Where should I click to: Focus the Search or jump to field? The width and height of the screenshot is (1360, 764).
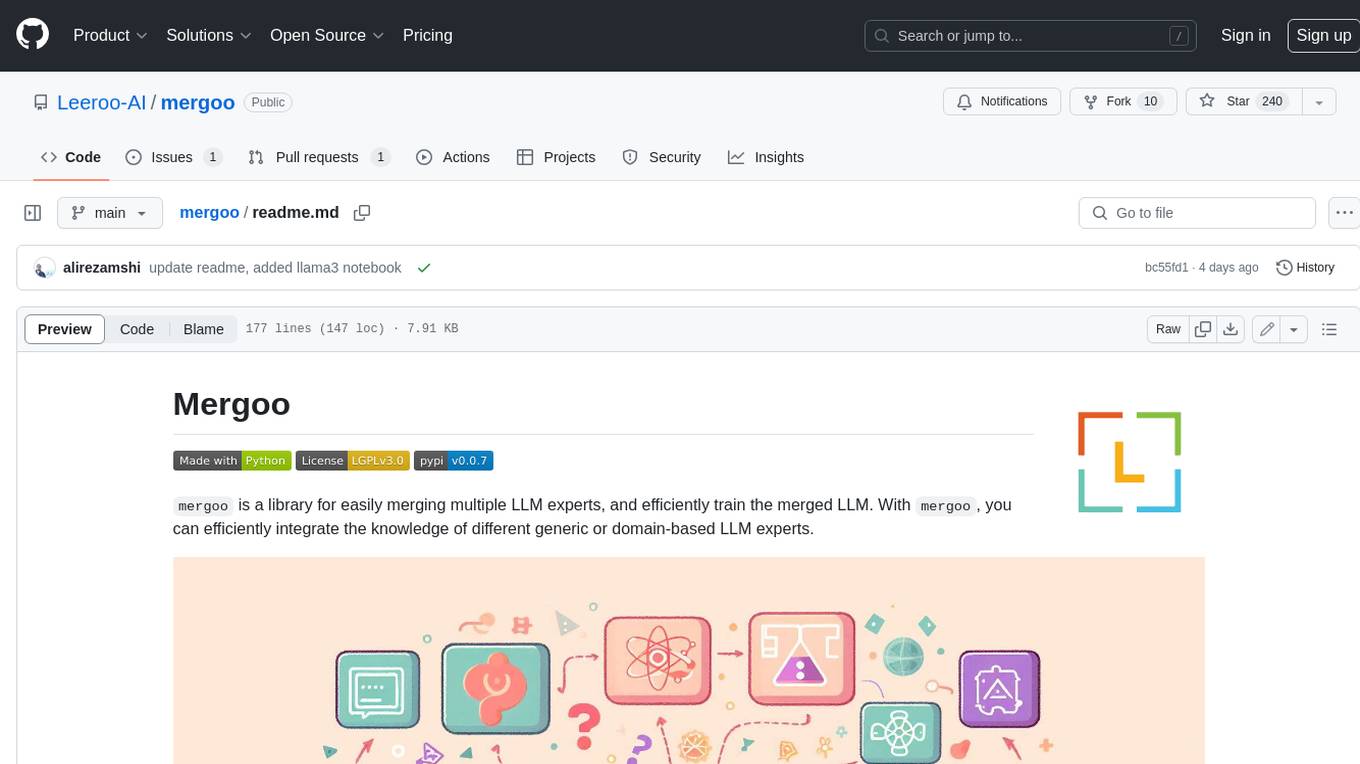1031,35
